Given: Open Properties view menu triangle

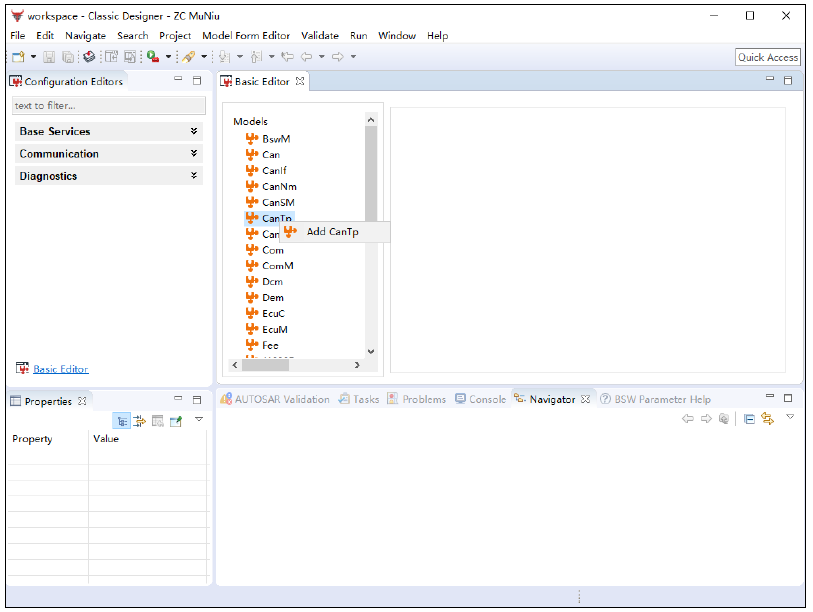Looking at the screenshot, I should pos(199,419).
